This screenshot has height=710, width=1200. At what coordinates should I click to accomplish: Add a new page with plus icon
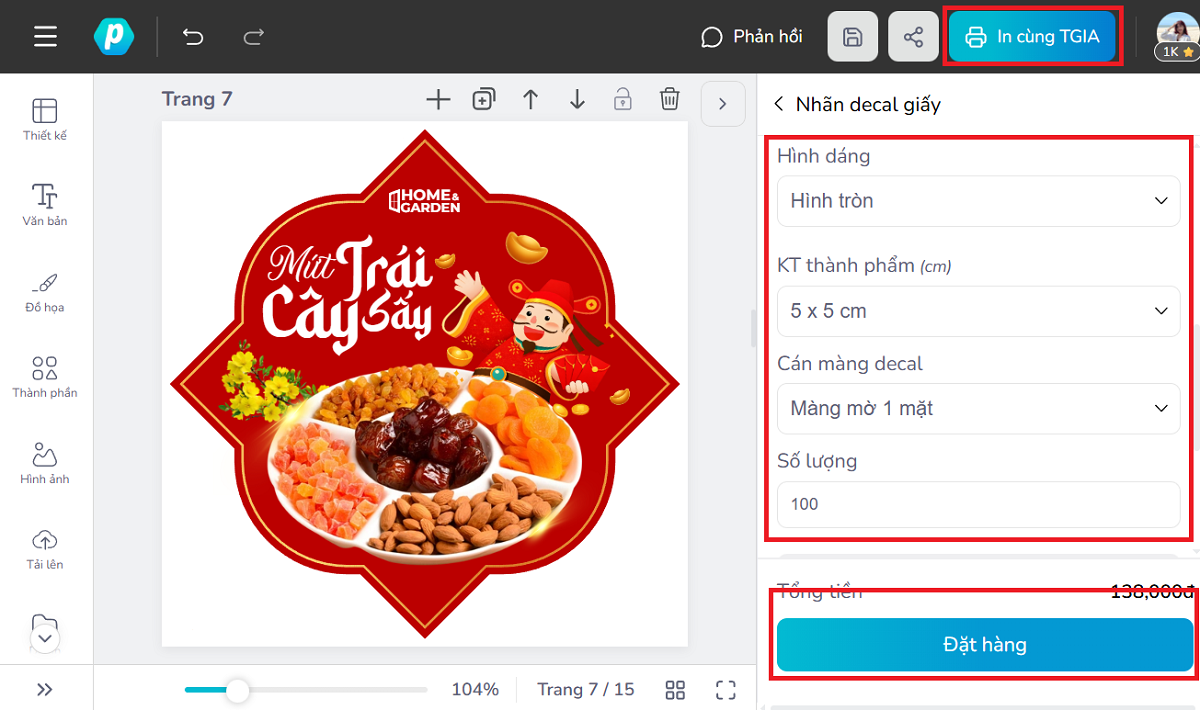[438, 99]
